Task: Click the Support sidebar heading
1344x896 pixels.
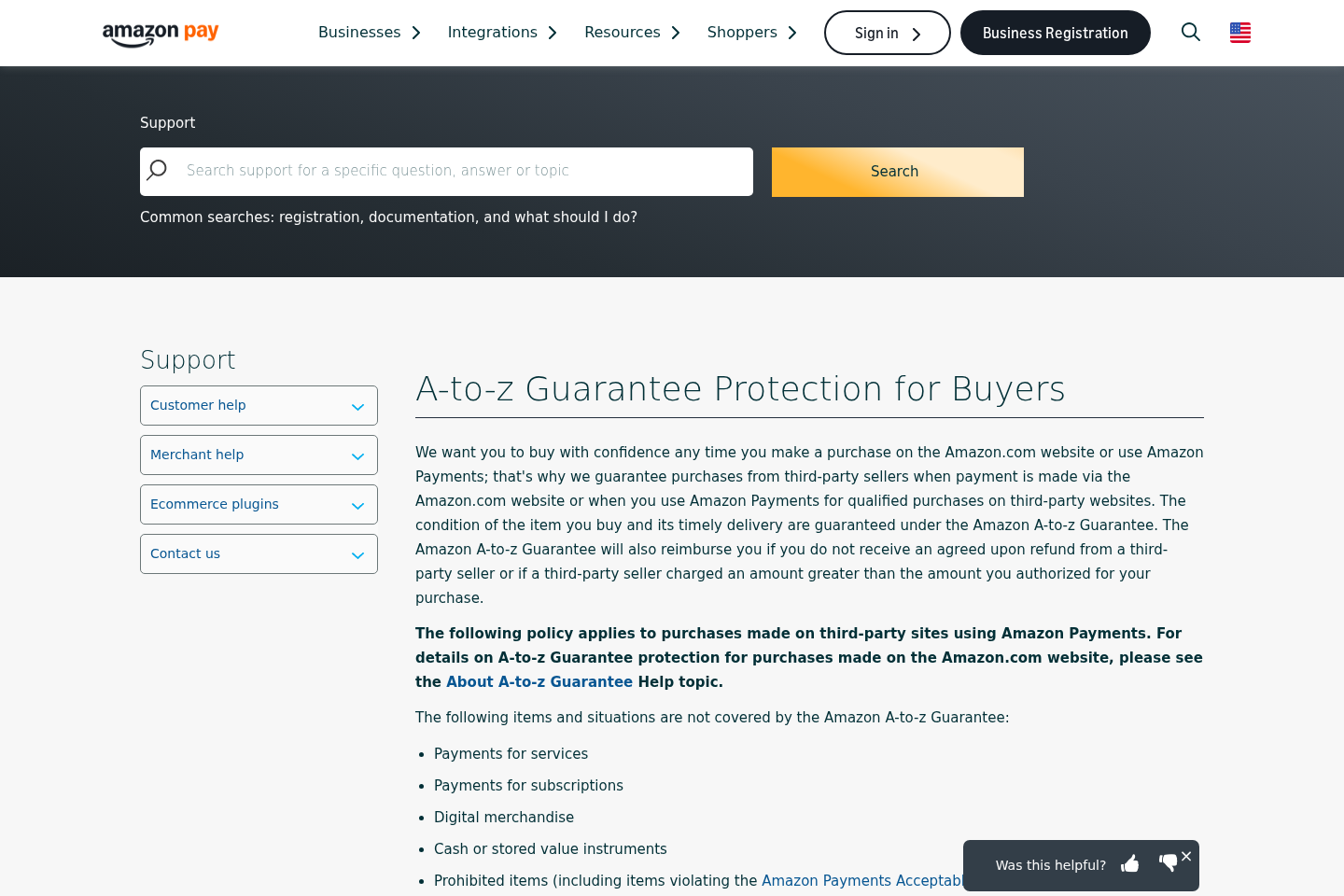Action: pos(188,359)
